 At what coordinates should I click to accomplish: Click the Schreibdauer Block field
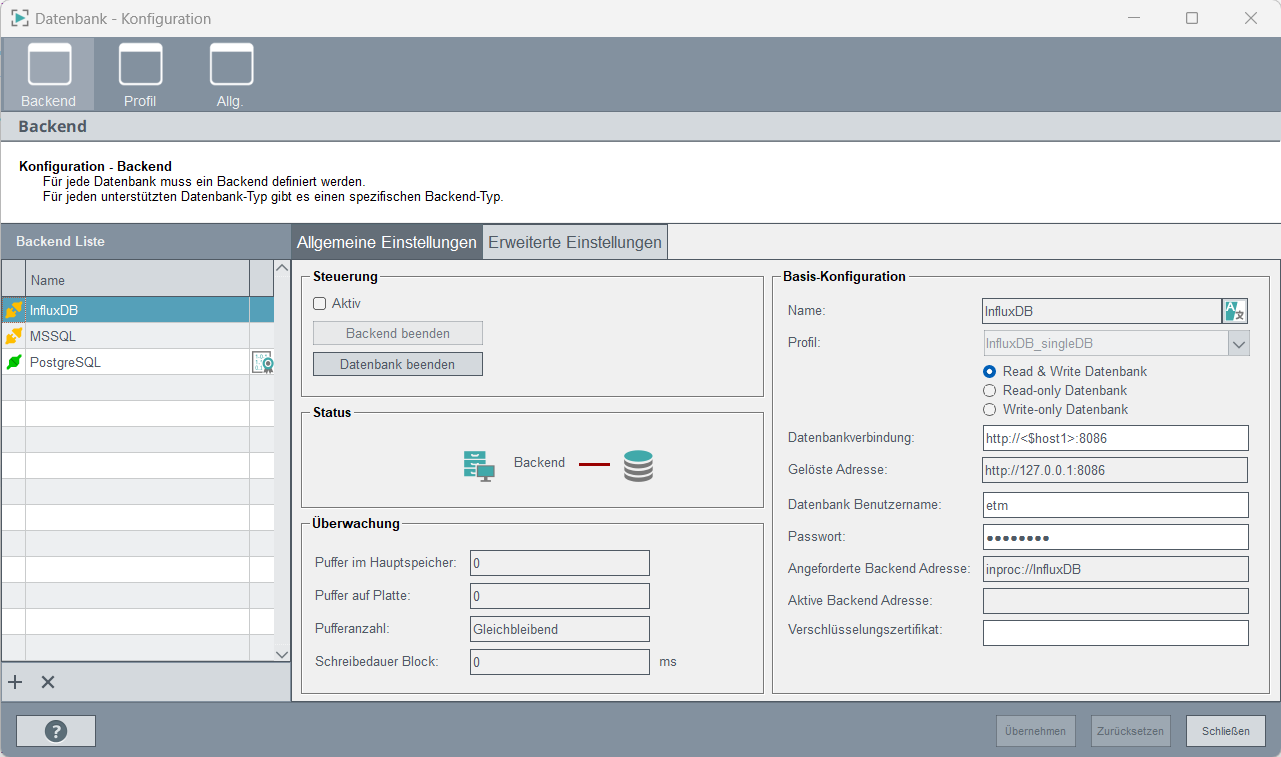[x=560, y=662]
